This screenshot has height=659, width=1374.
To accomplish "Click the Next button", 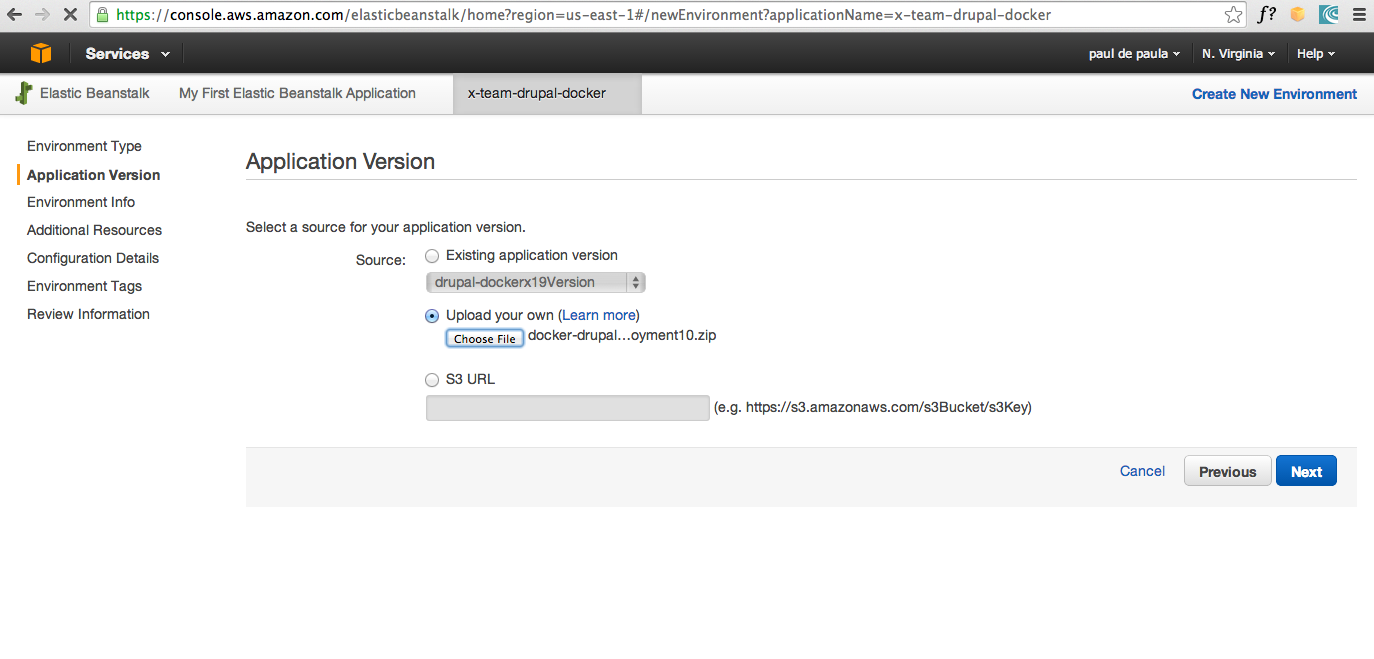I will coord(1306,471).
